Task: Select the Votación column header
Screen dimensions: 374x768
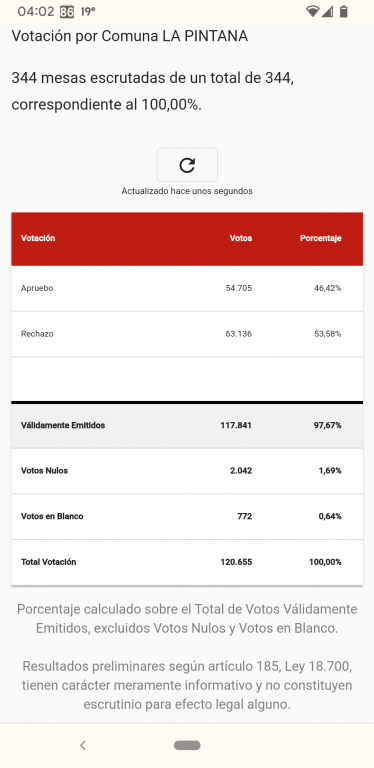Action: 38,239
